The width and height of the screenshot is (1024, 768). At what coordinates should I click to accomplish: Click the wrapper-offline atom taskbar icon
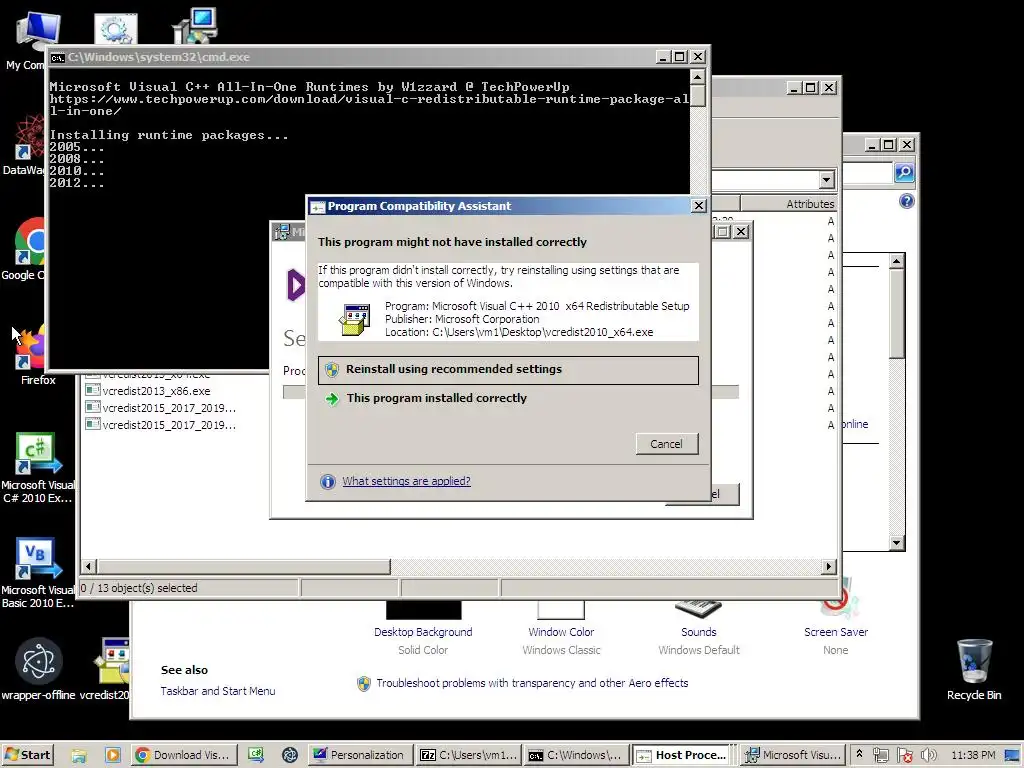click(x=290, y=756)
